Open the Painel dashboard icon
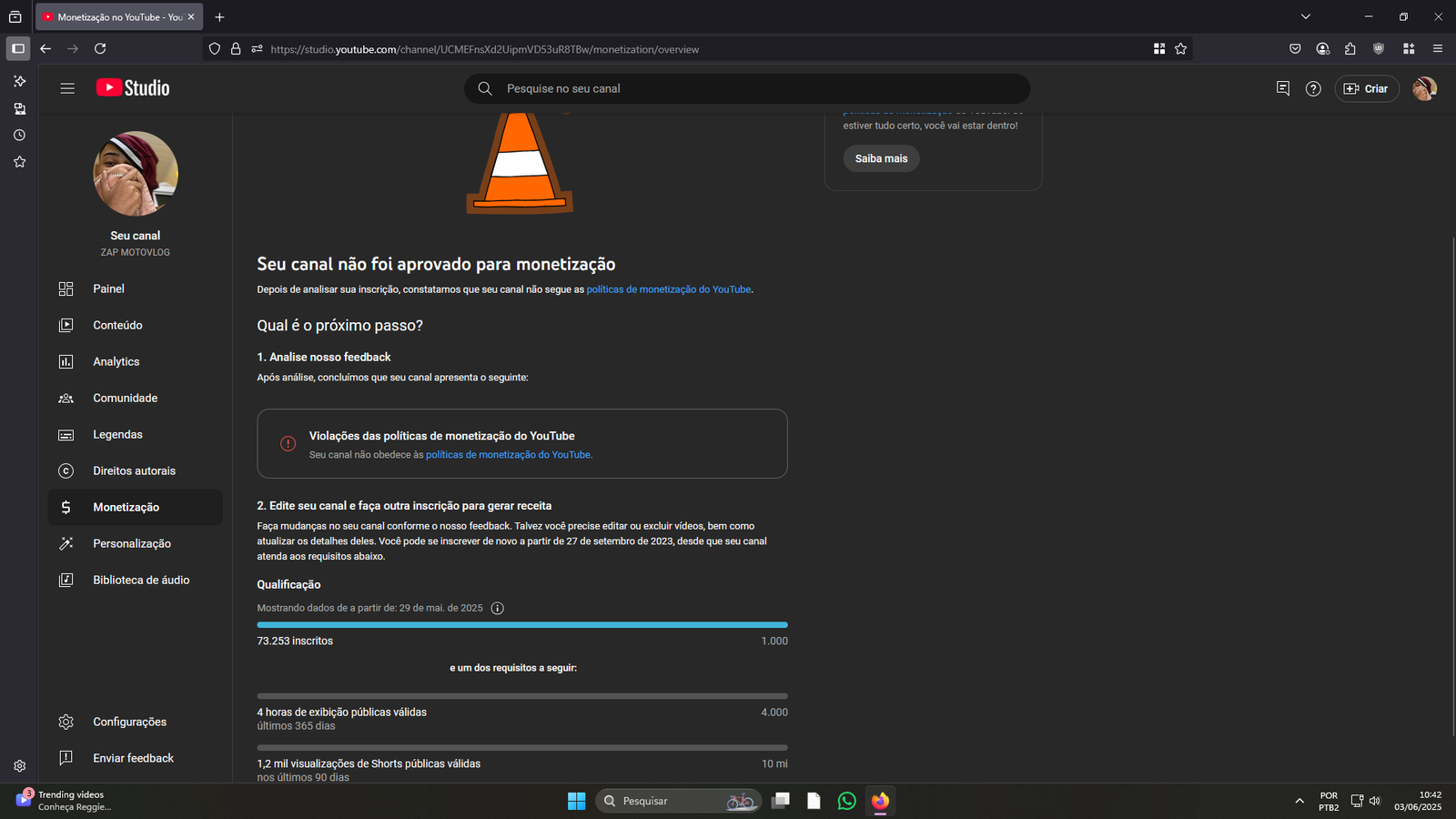 pos(66,288)
